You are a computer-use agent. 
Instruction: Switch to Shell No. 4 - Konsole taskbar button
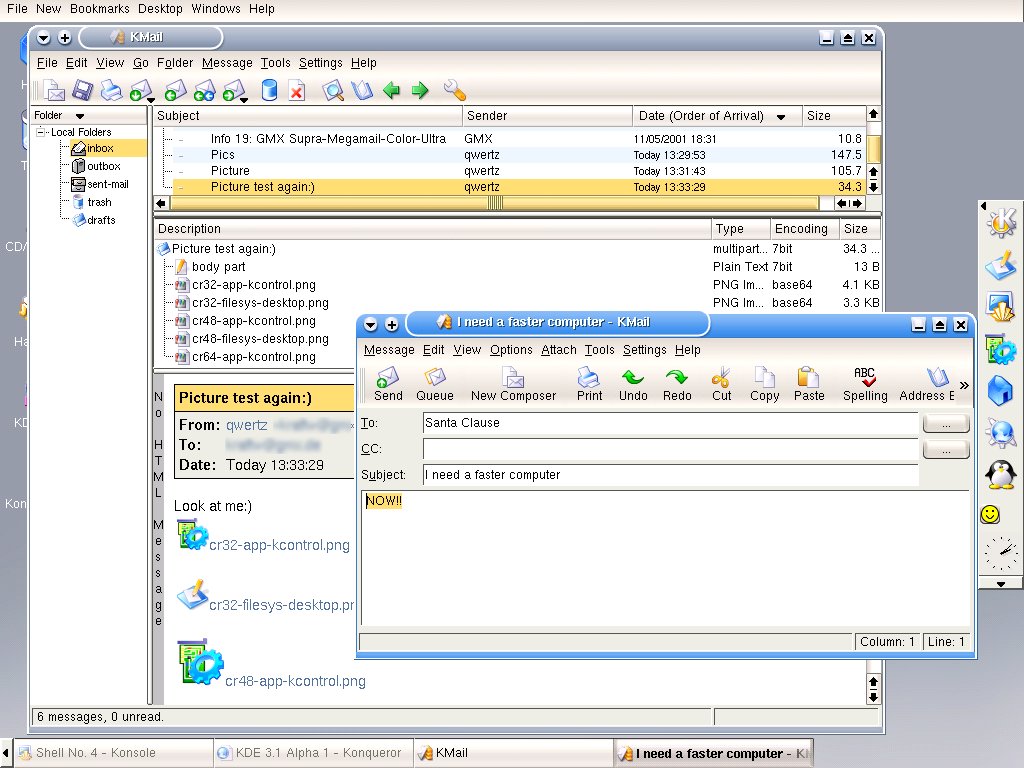point(113,753)
